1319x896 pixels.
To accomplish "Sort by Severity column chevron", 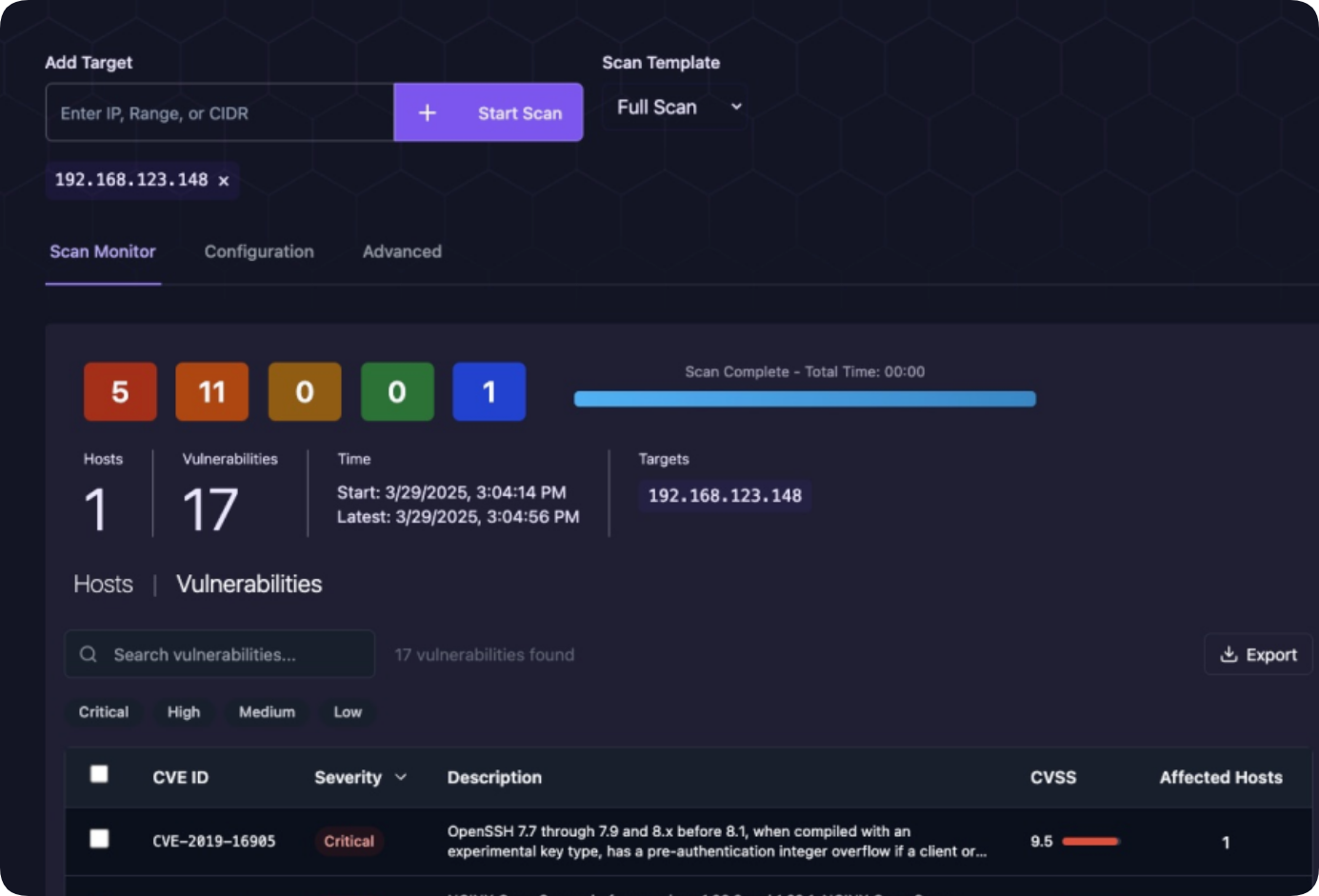I will tap(401, 777).
